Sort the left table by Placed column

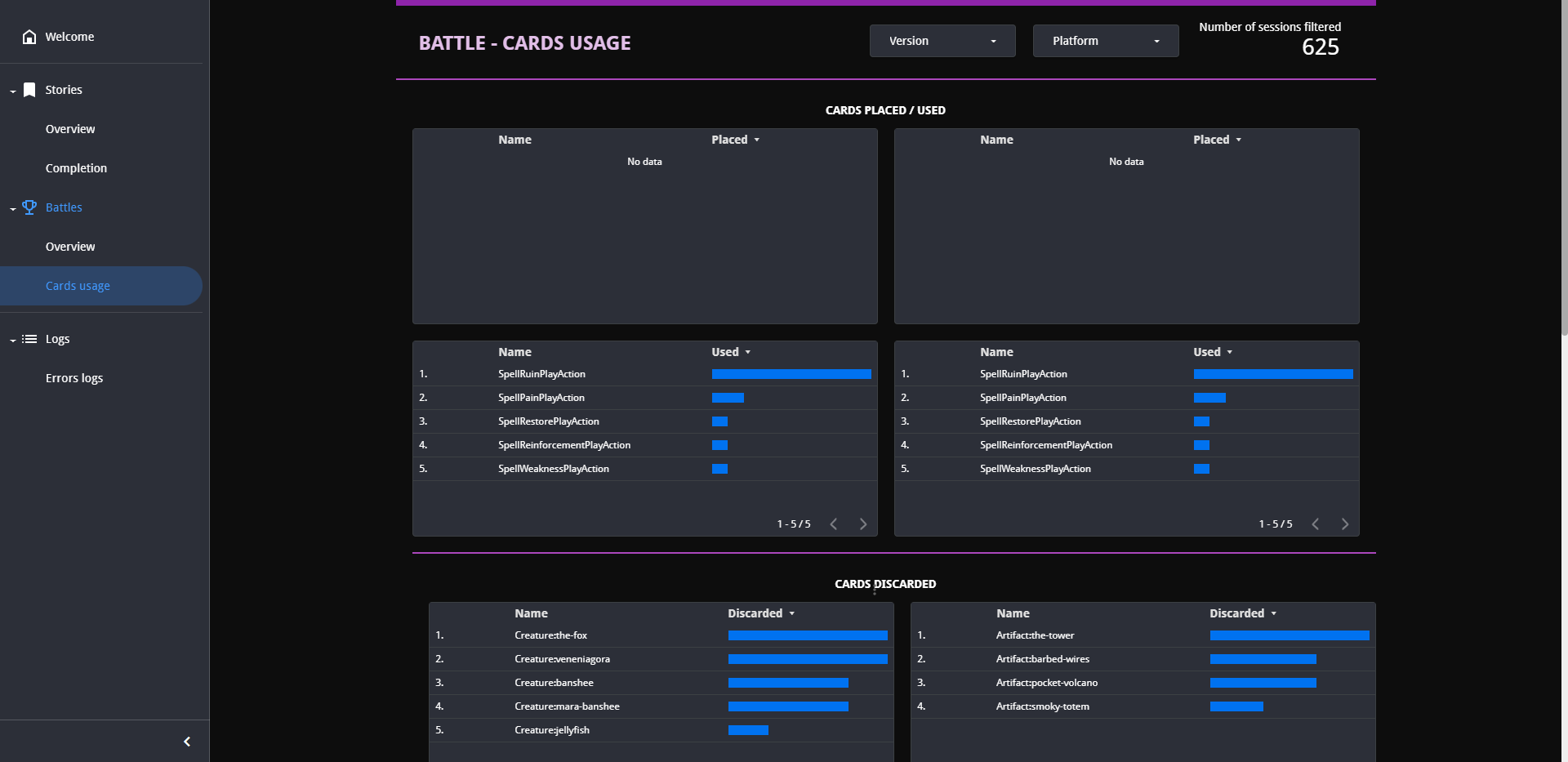[x=735, y=140]
